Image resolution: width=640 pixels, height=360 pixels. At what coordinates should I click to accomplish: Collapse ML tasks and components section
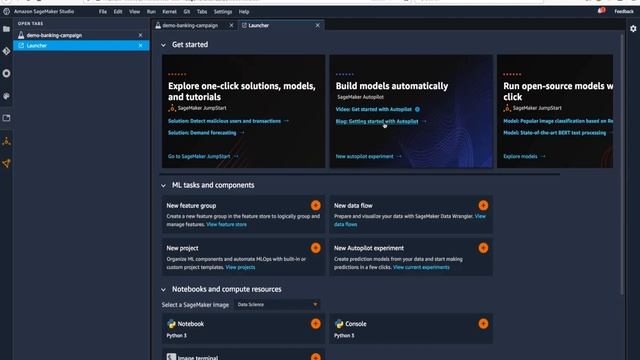pyautogui.click(x=163, y=186)
